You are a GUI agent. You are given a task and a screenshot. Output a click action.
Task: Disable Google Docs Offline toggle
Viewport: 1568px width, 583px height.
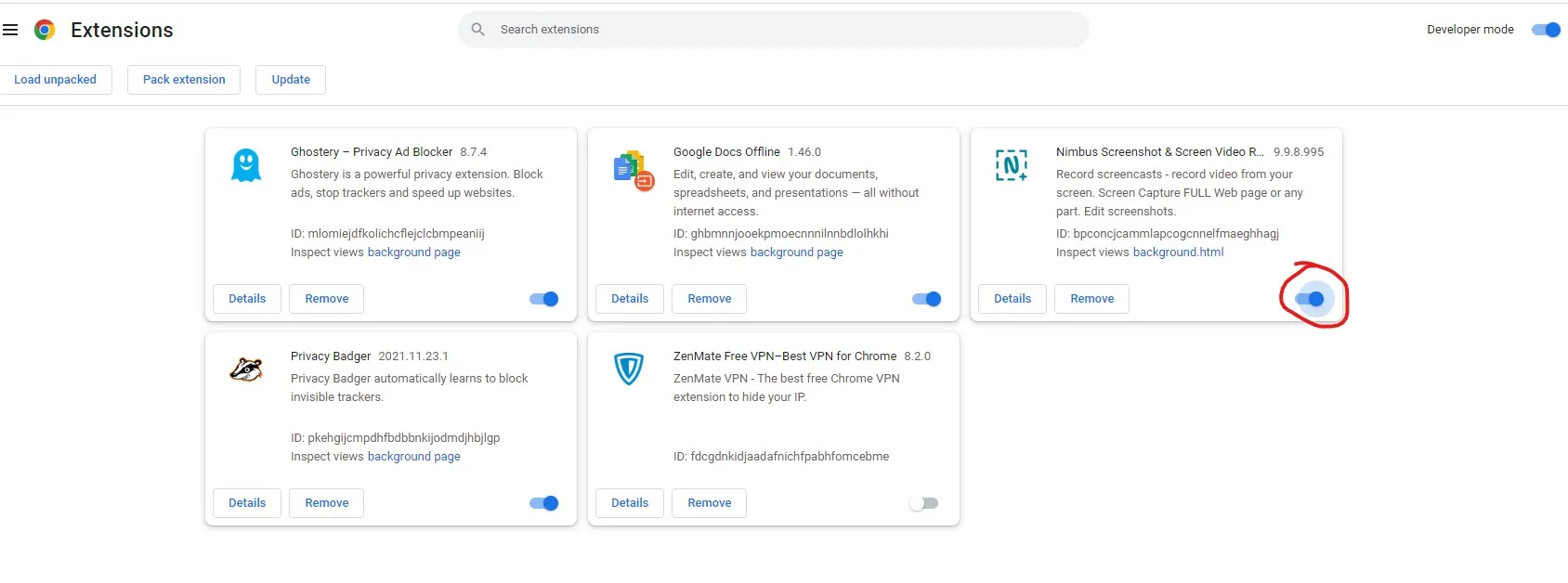coord(927,299)
